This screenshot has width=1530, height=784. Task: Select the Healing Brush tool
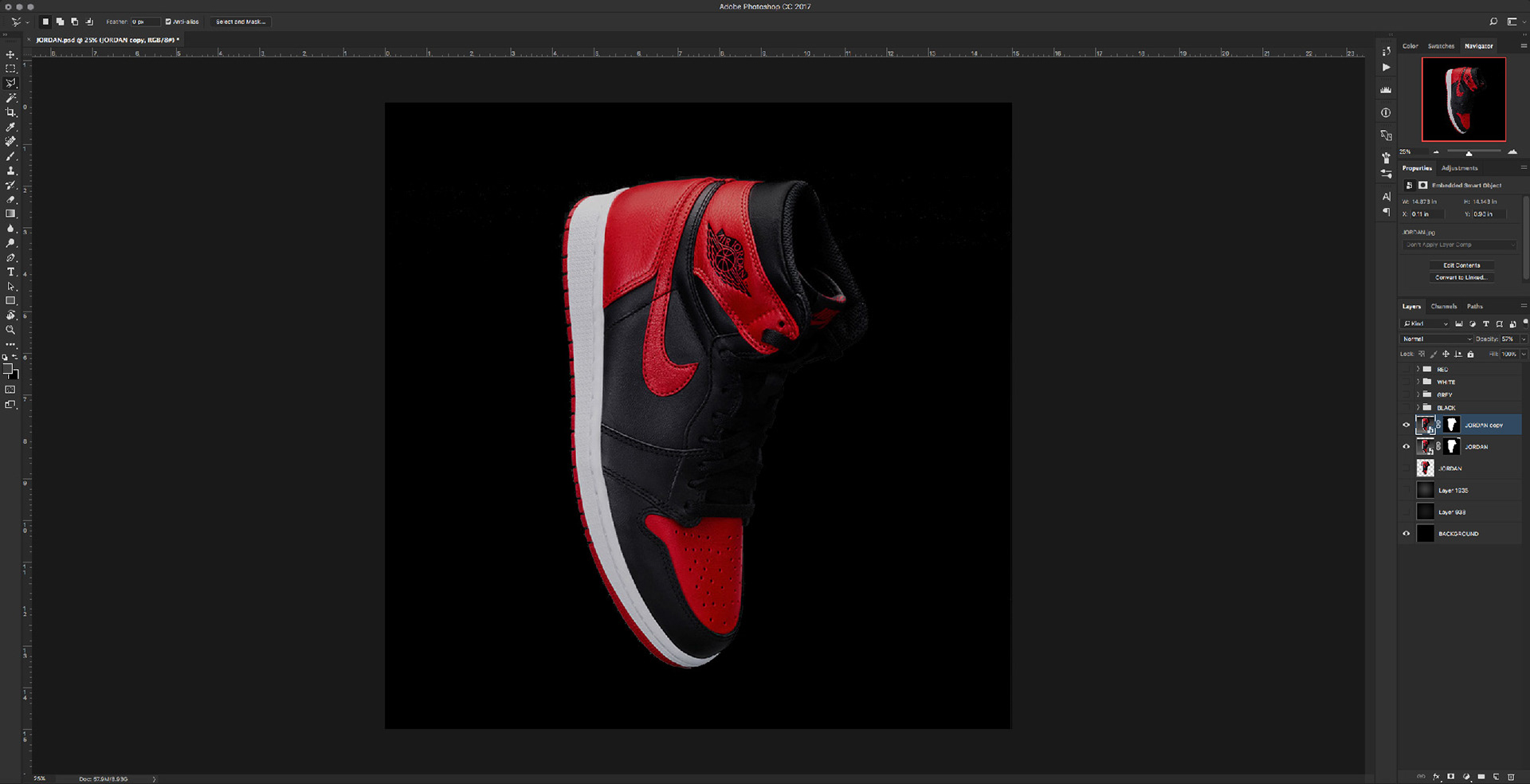(x=10, y=141)
